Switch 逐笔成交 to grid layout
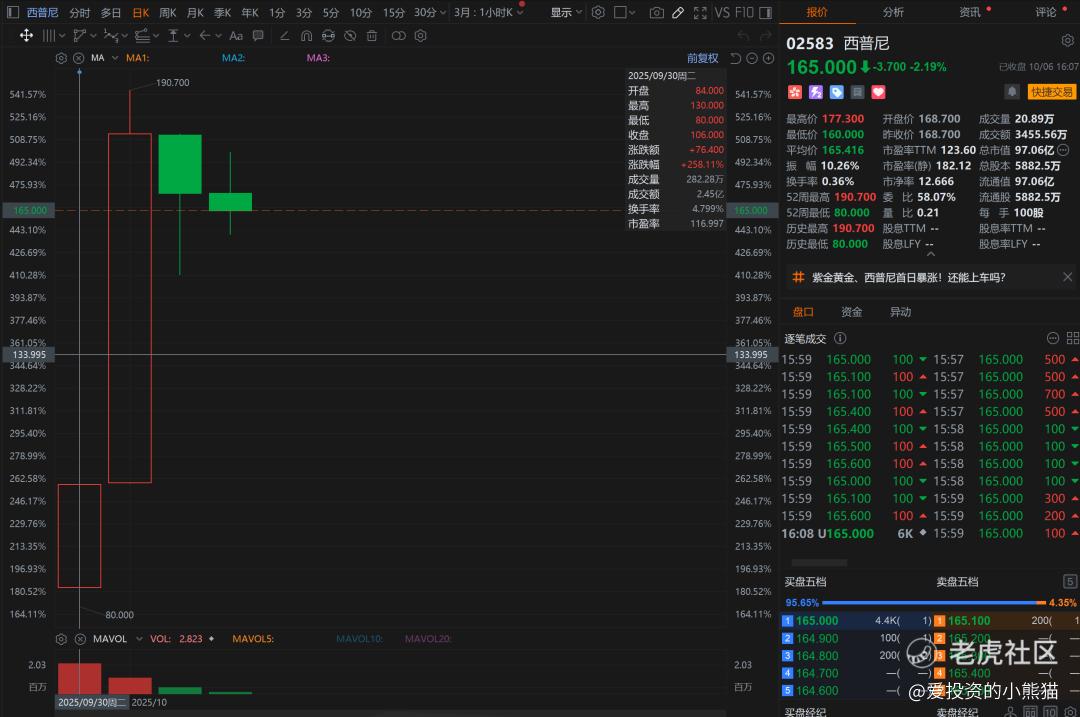The image size is (1080, 717). point(1072,338)
